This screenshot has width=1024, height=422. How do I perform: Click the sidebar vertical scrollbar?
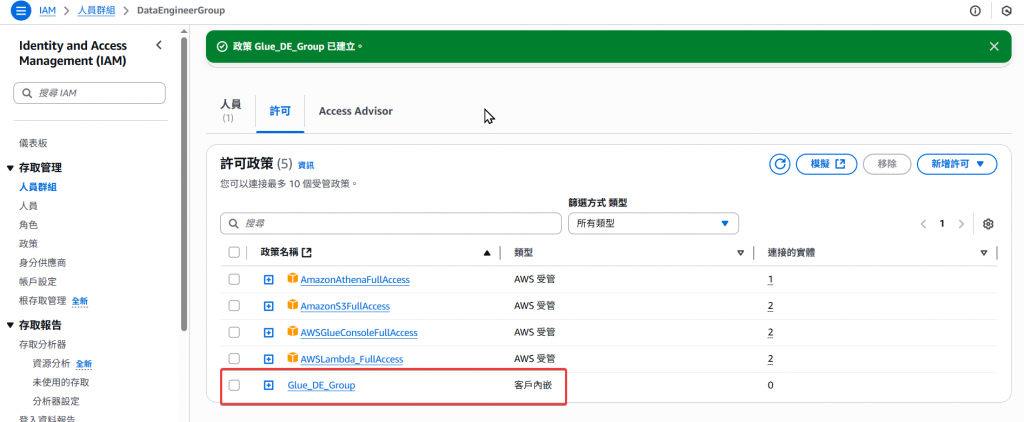tap(184, 183)
